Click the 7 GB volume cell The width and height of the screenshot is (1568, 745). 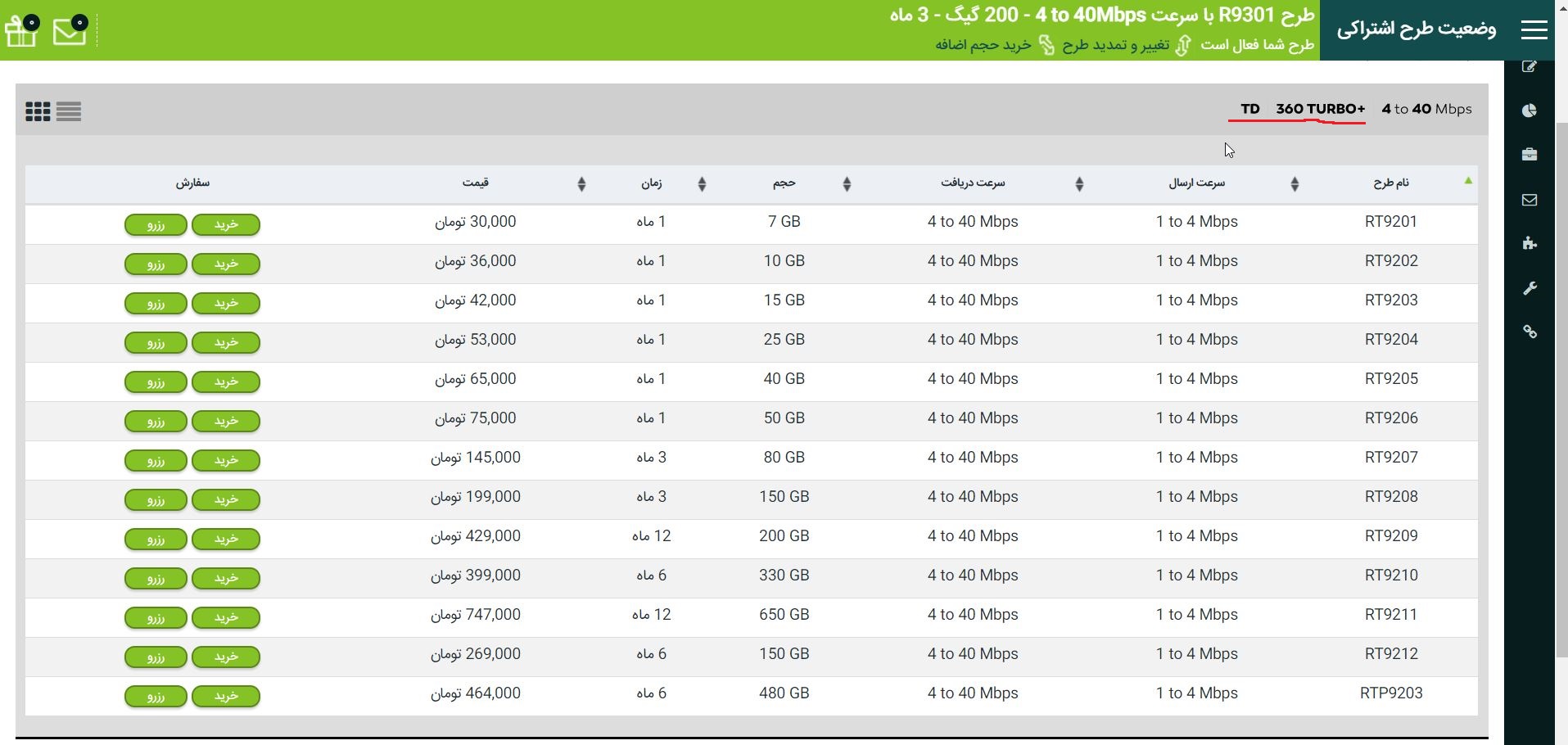pyautogui.click(x=784, y=222)
